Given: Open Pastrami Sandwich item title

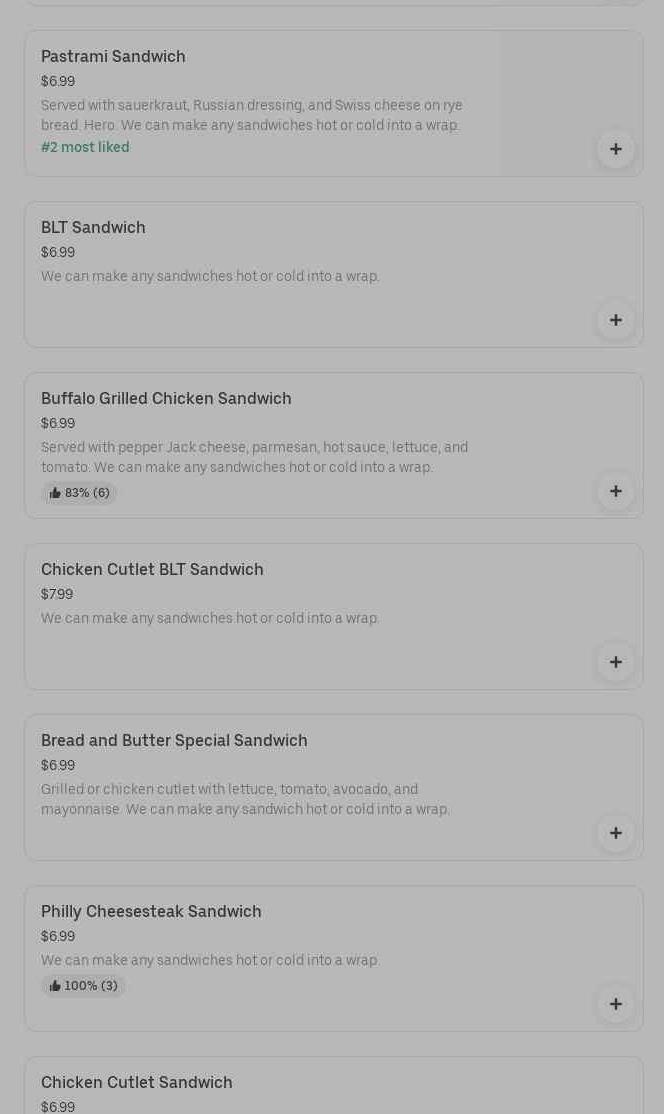Looking at the screenshot, I should pyautogui.click(x=113, y=57).
